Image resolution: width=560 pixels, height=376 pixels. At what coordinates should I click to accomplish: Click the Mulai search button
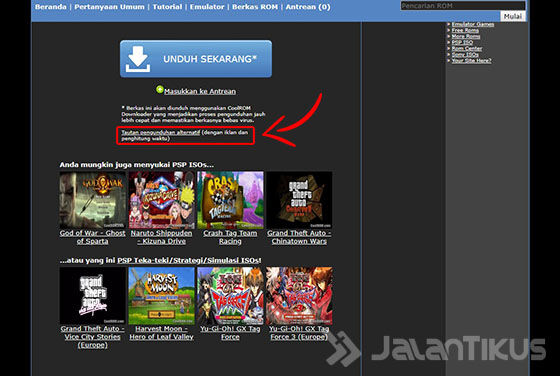513,16
